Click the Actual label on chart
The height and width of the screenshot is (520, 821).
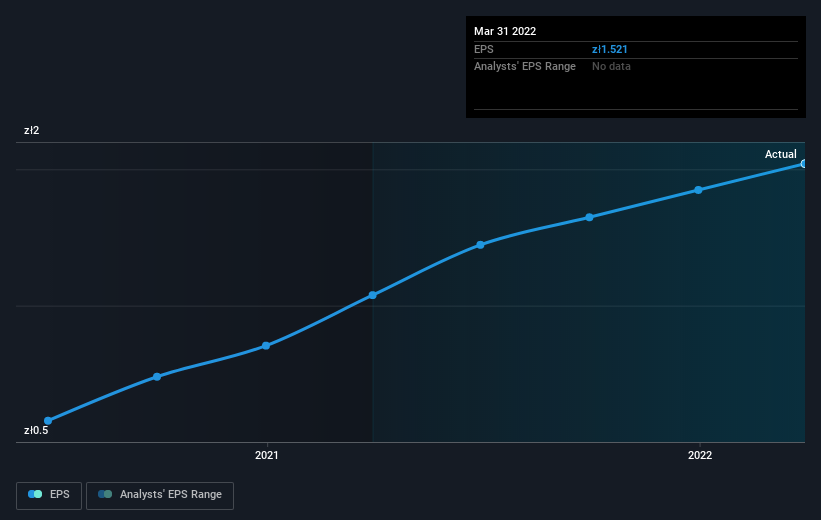click(780, 154)
